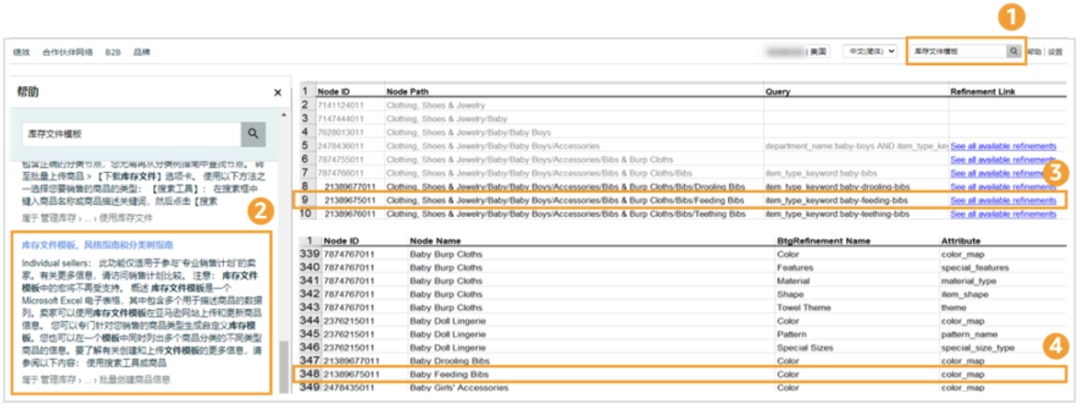Open the 品牌 menu
The height and width of the screenshot is (408, 1080).
pyautogui.click(x=141, y=52)
